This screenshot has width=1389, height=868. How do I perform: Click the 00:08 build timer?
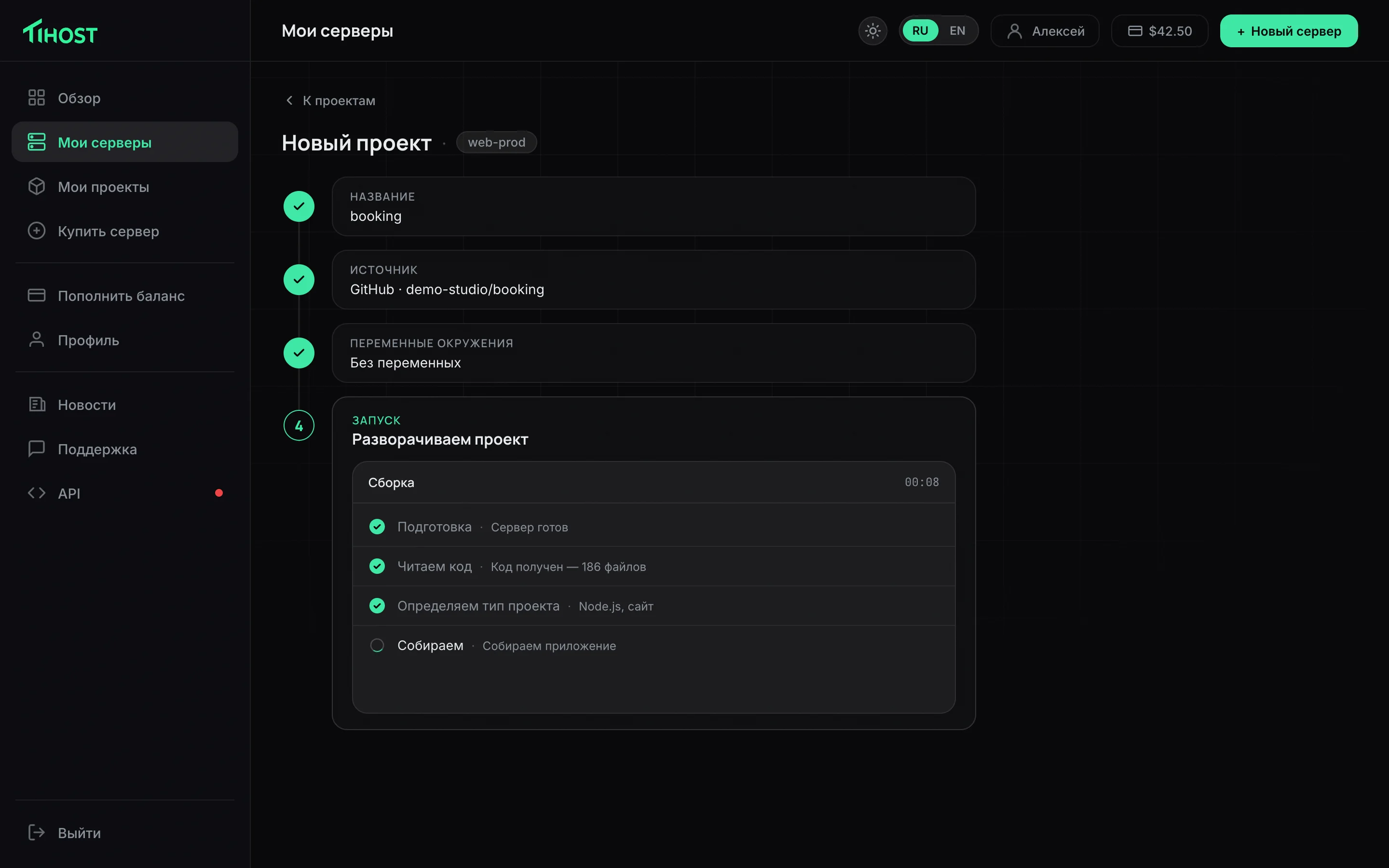(922, 482)
